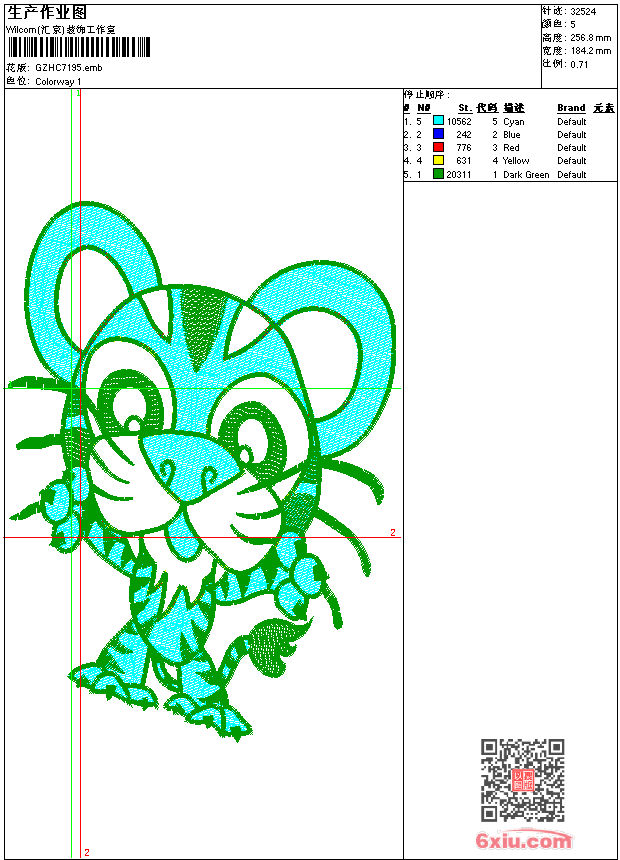Image resolution: width=620 pixels, height=860 pixels.
Task: Click the Blue color swatch
Action: [438, 134]
